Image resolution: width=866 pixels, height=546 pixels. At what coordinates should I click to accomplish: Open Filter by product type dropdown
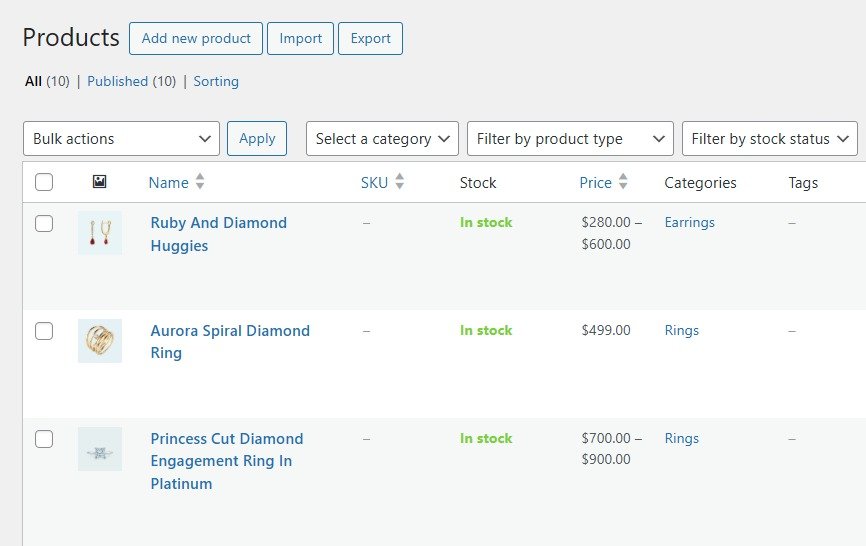coord(570,139)
